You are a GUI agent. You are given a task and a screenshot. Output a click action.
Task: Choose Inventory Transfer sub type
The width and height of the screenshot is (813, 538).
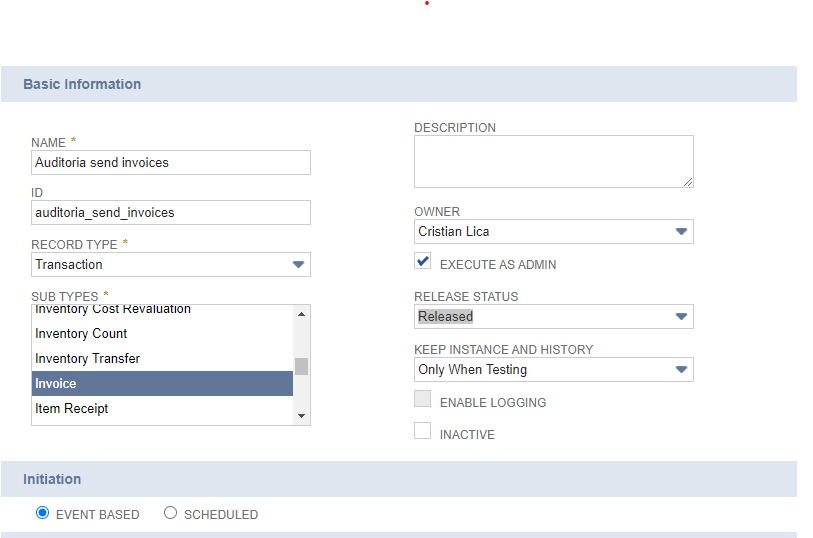[162, 359]
